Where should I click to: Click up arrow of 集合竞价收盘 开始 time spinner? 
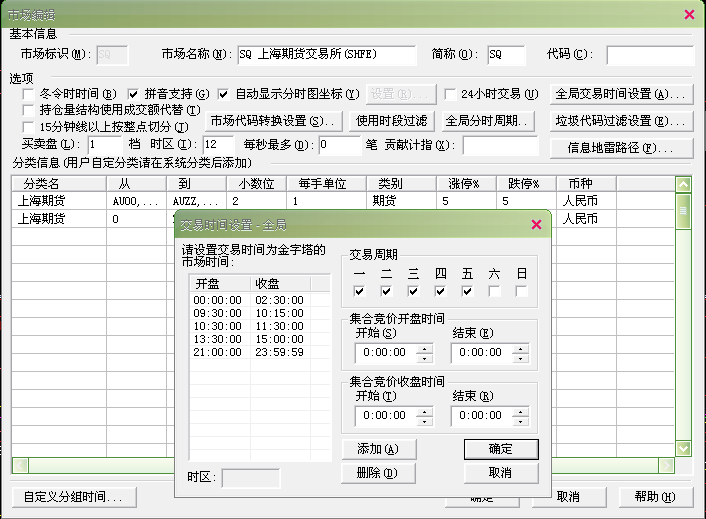point(425,410)
